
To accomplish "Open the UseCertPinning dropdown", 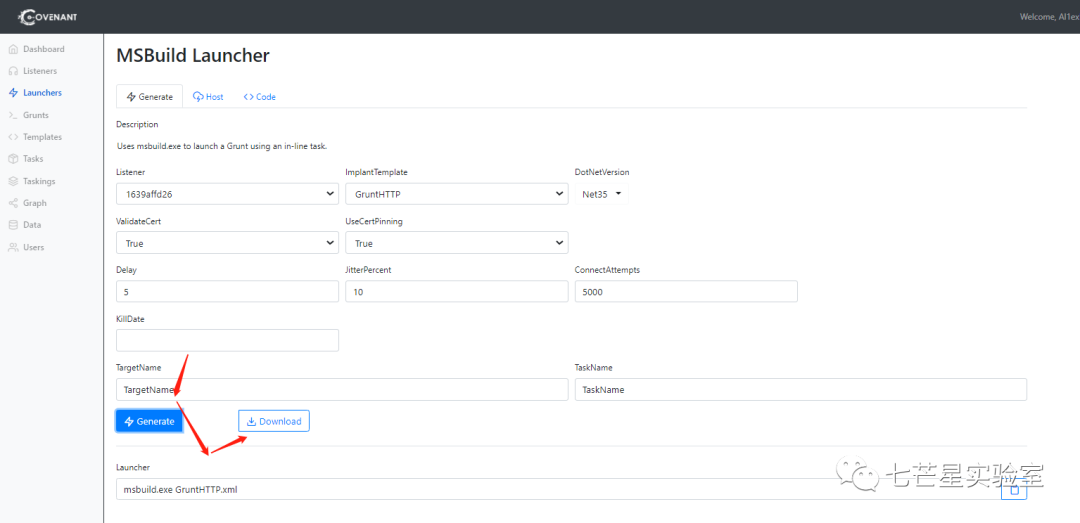I will (x=457, y=243).
